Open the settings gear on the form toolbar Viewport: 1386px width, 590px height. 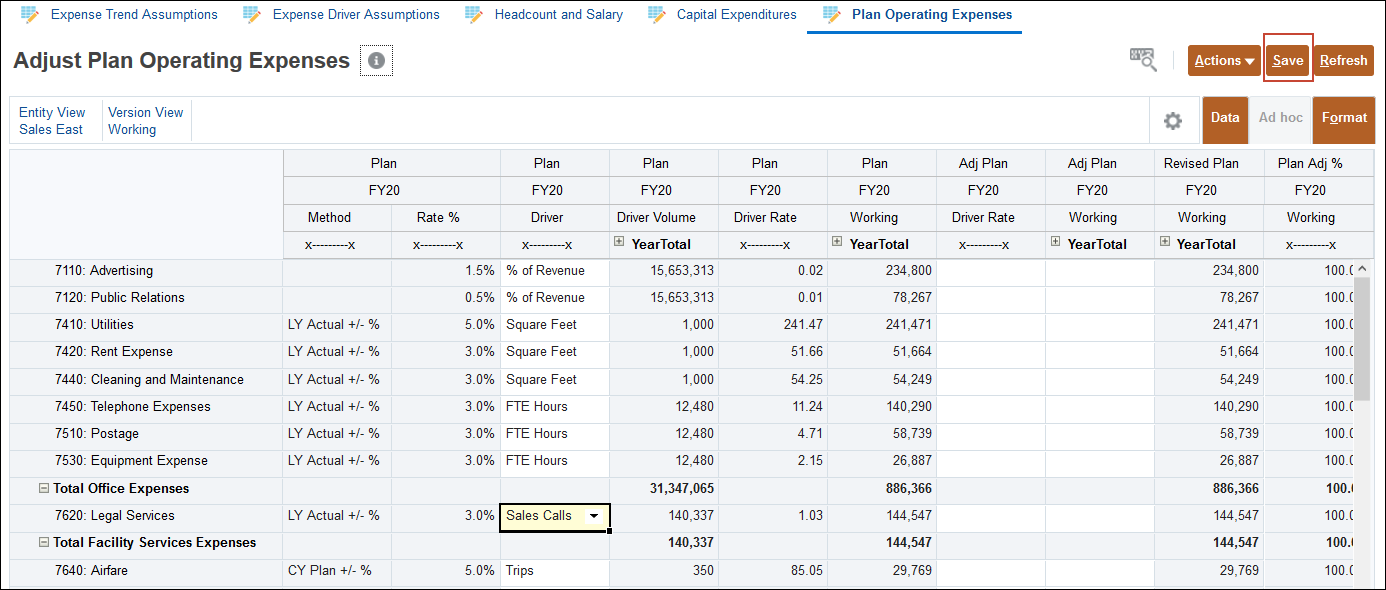1173,120
